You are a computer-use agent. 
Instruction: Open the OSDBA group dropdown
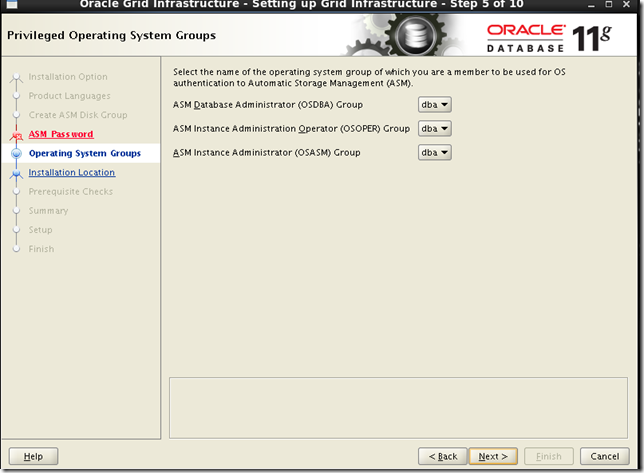tap(435, 105)
